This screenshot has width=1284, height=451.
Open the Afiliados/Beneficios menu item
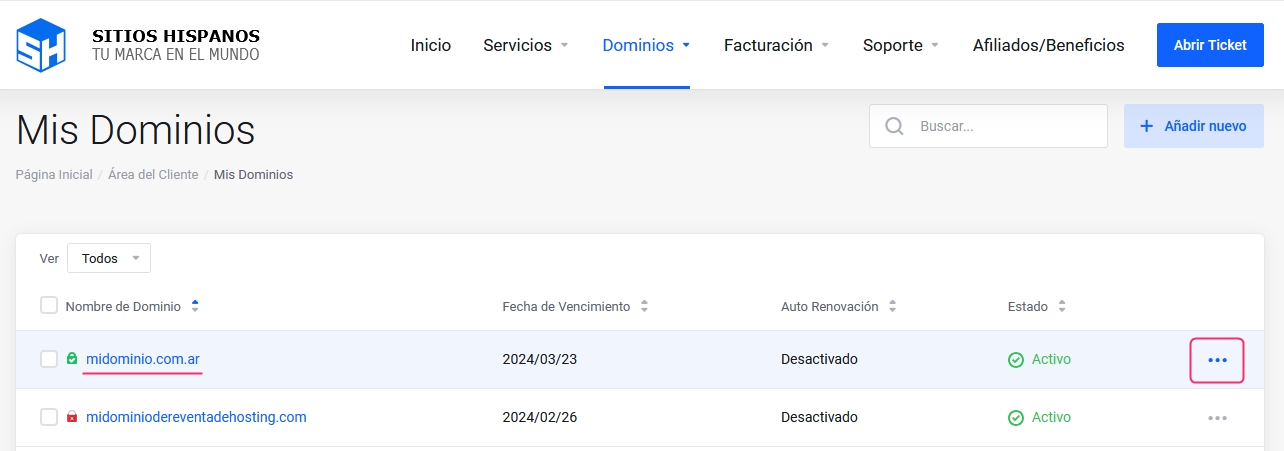1048,45
